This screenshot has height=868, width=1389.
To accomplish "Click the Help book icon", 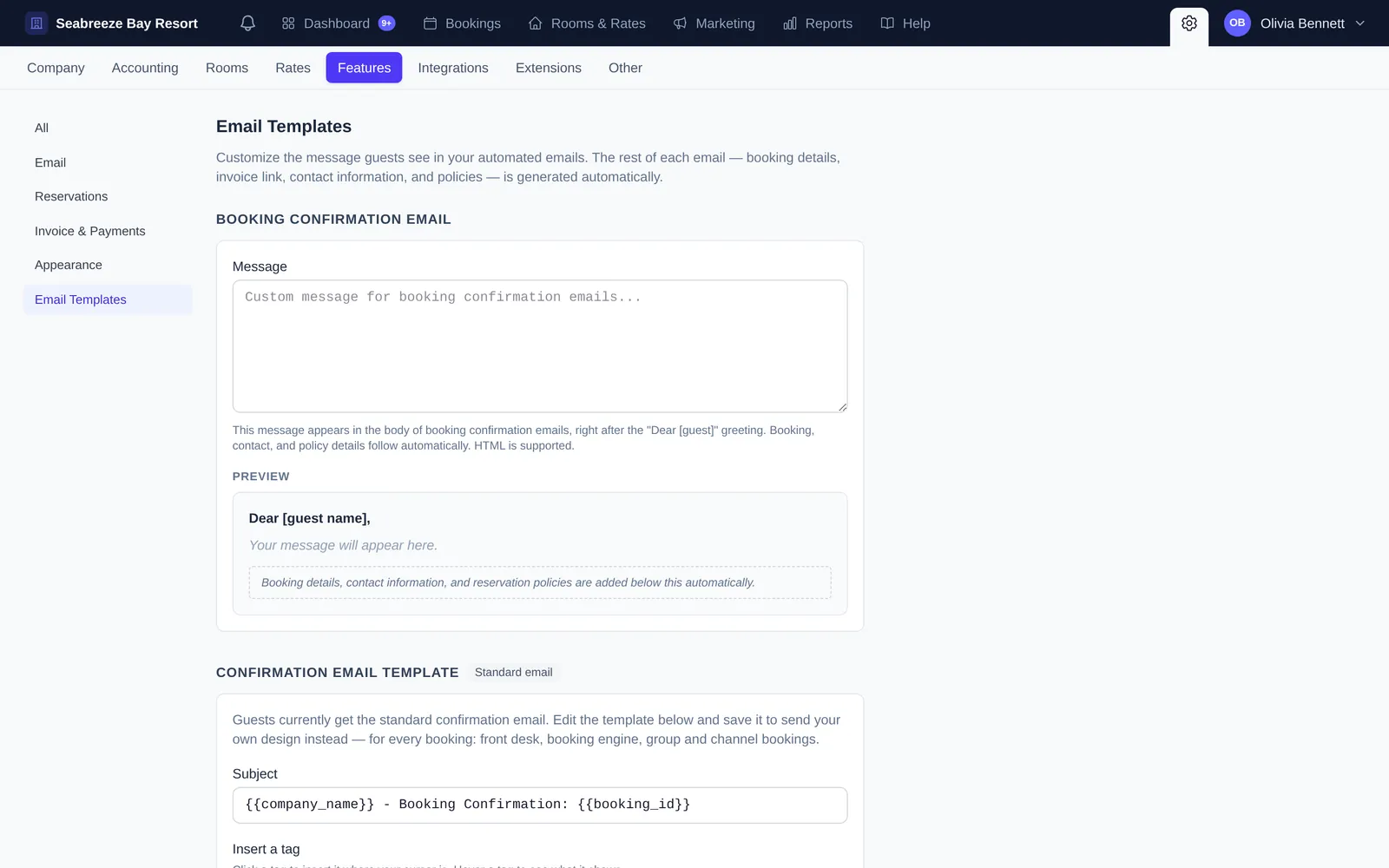I will (887, 23).
